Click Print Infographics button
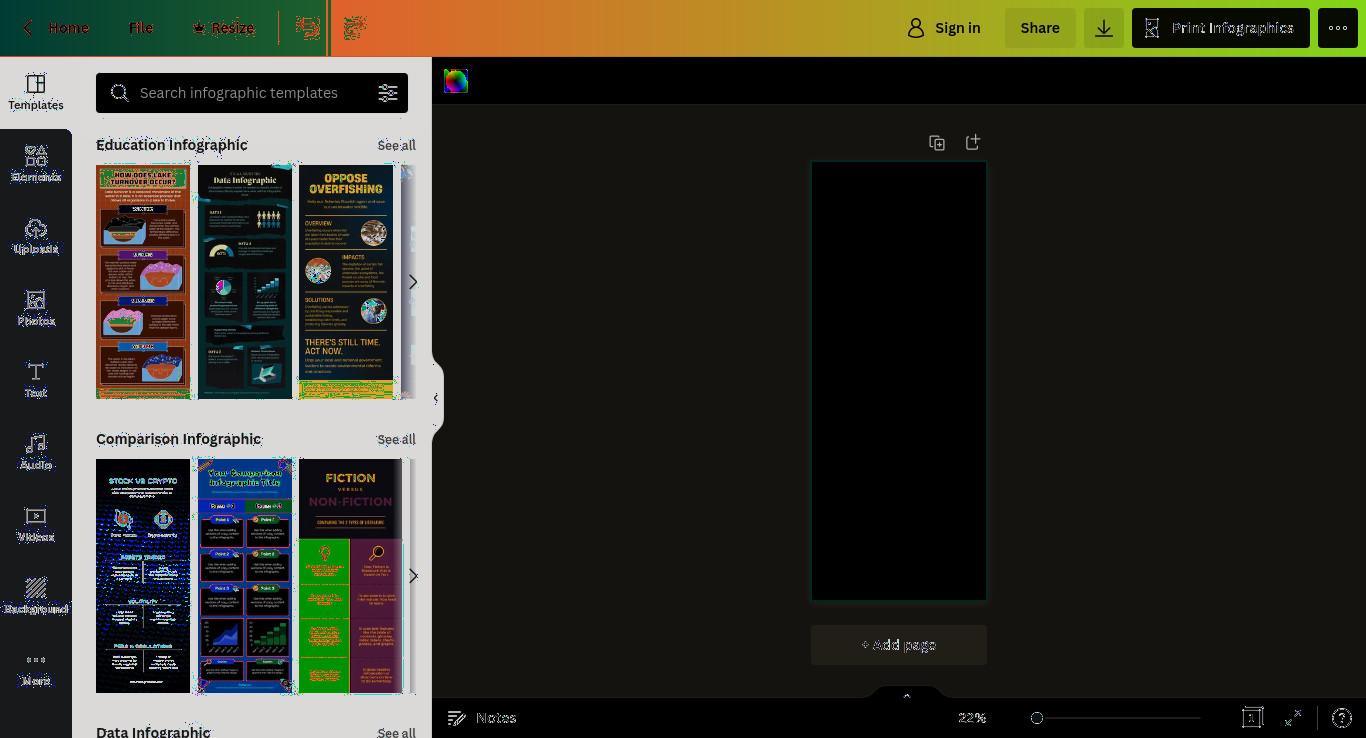The height and width of the screenshot is (738, 1366). pos(1220,28)
